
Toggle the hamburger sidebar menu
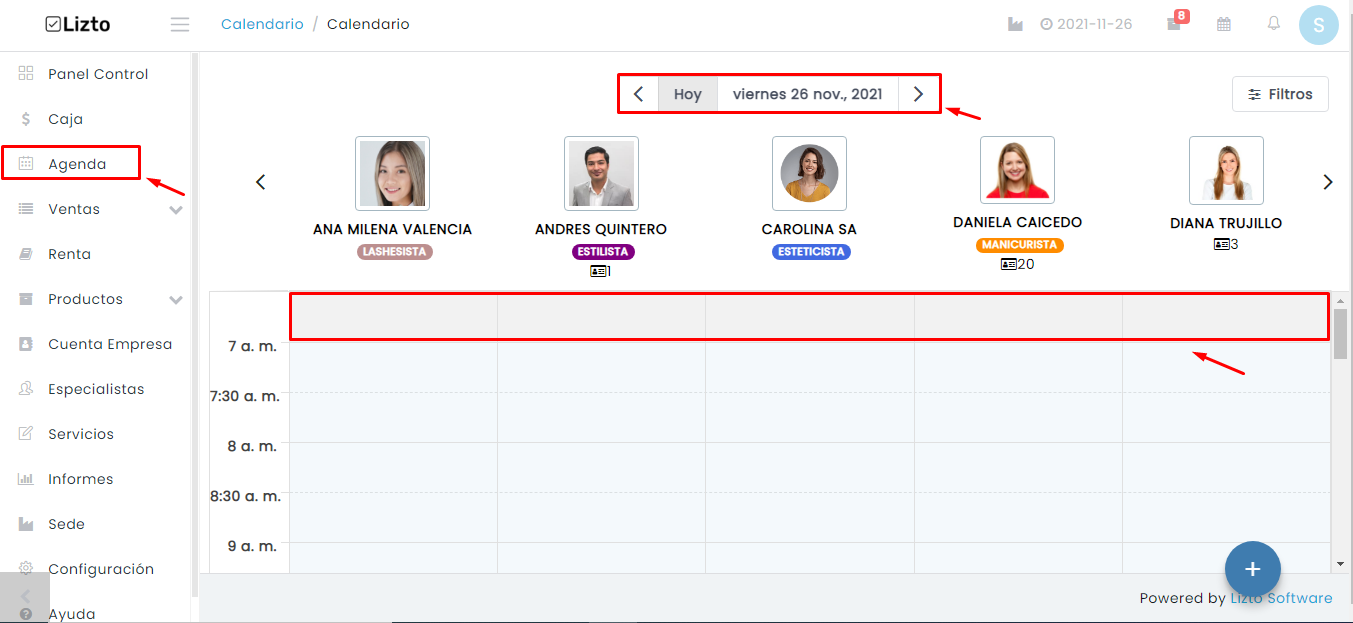click(x=180, y=24)
